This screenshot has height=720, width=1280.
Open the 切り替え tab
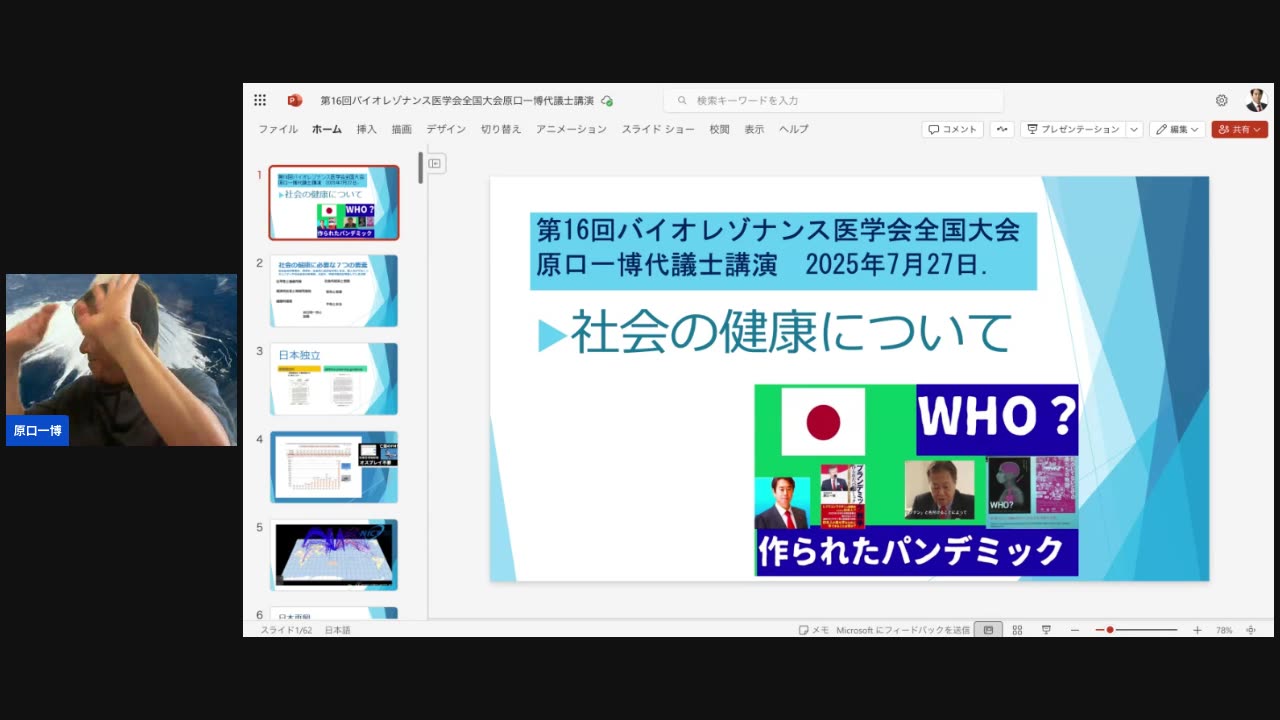(x=501, y=129)
